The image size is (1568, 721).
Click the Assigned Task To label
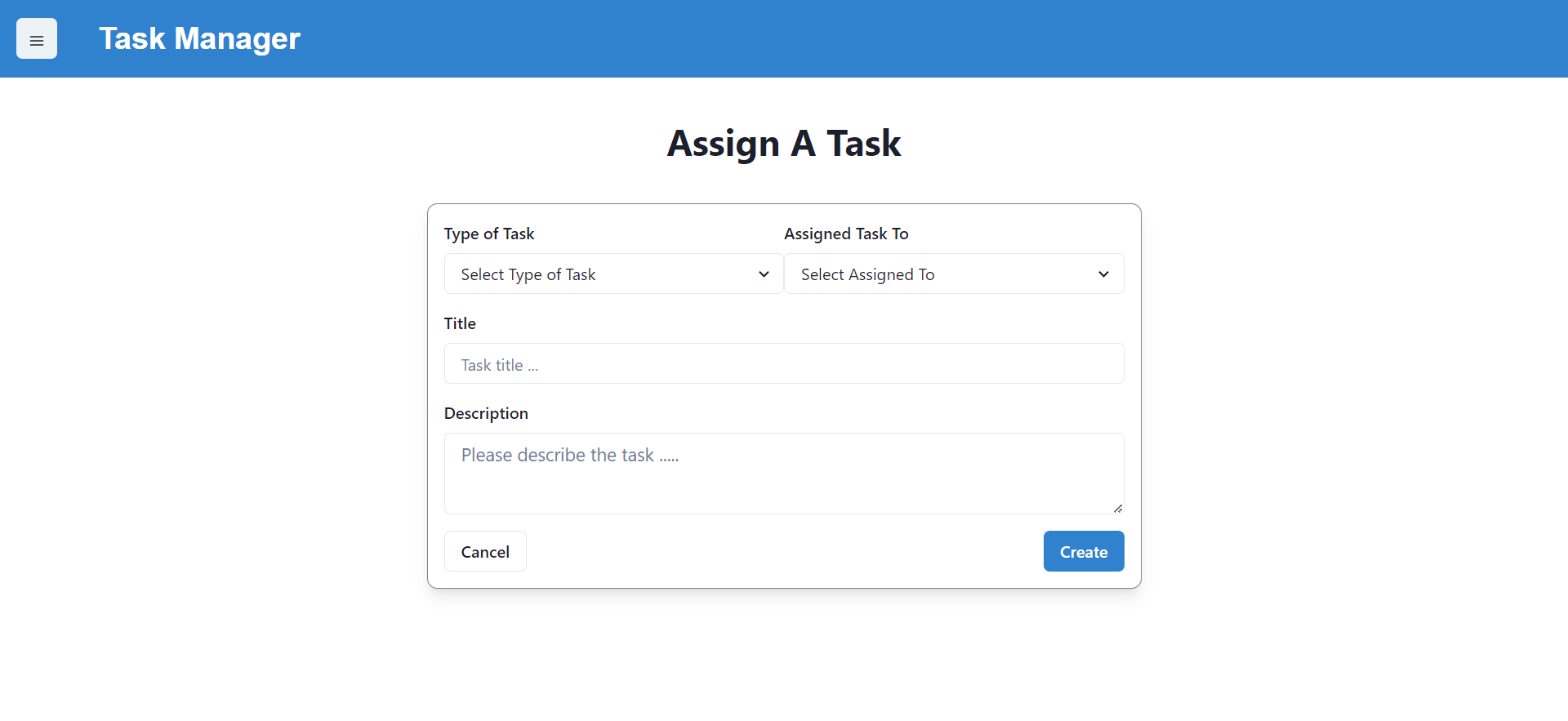(846, 234)
